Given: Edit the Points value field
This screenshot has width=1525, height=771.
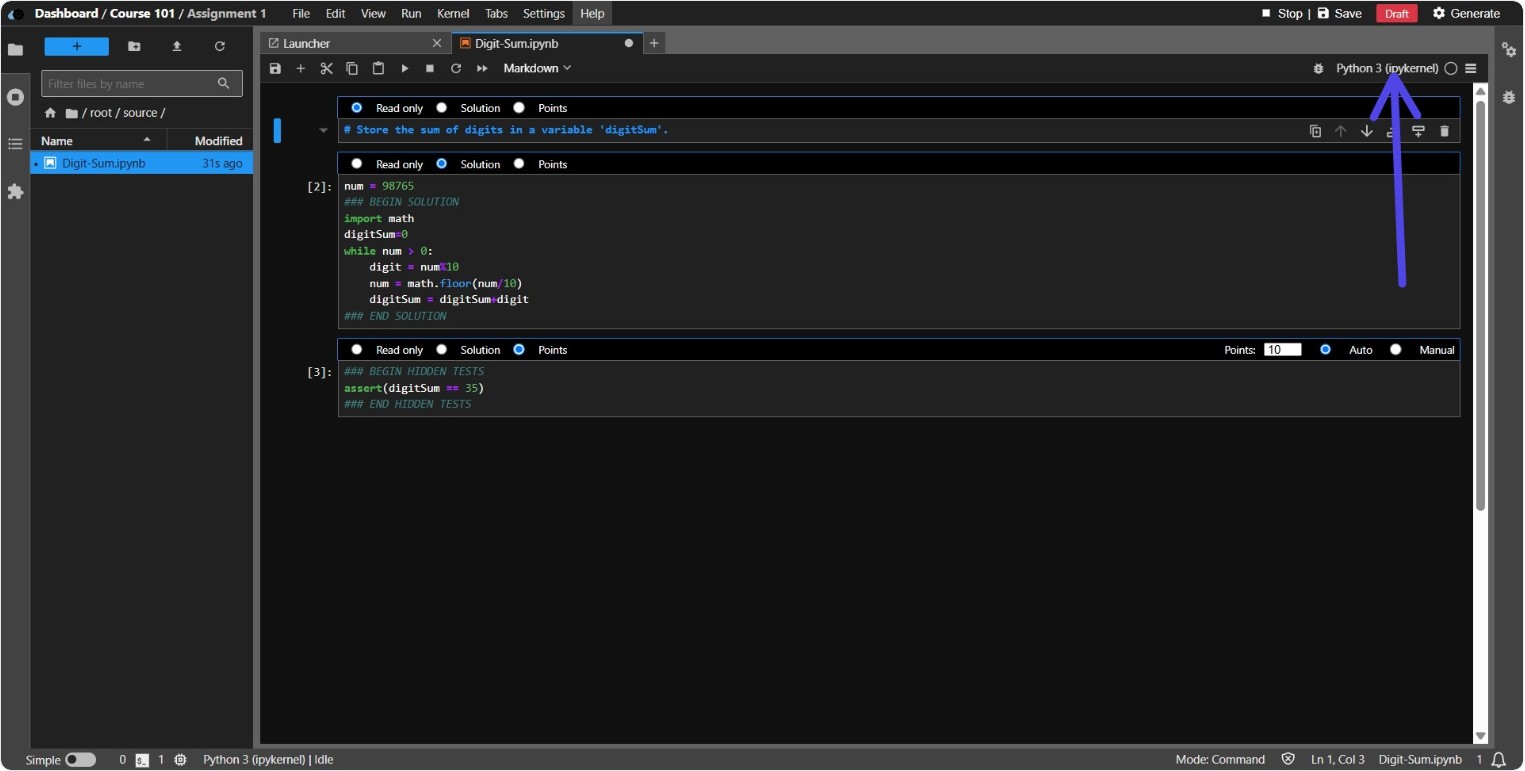Looking at the screenshot, I should 1282,350.
